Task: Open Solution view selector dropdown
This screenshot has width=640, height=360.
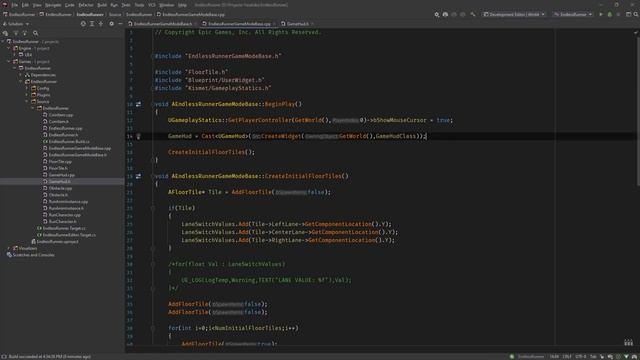Action: (x=16, y=24)
